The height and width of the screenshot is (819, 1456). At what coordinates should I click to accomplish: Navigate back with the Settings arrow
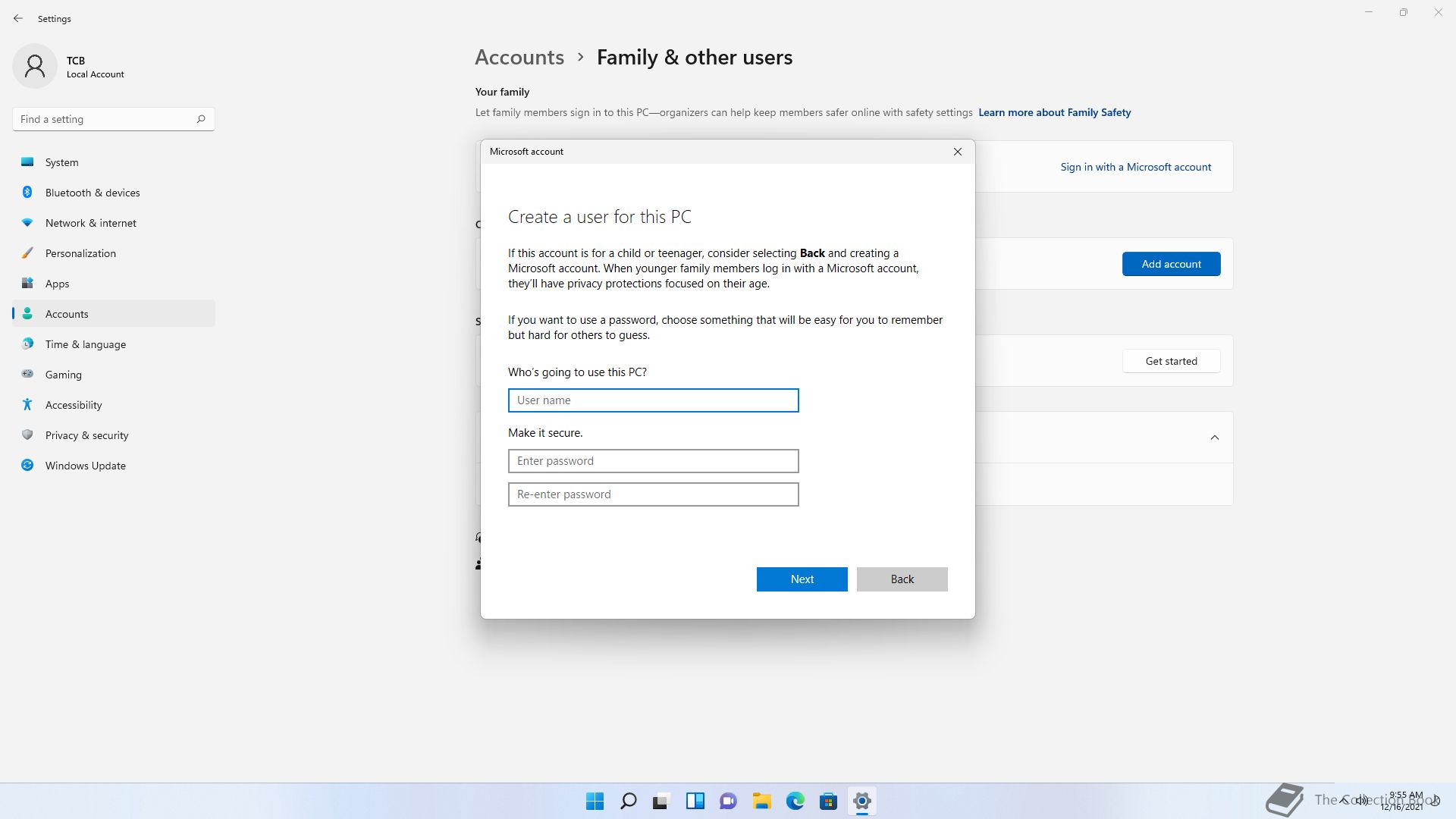[x=18, y=18]
